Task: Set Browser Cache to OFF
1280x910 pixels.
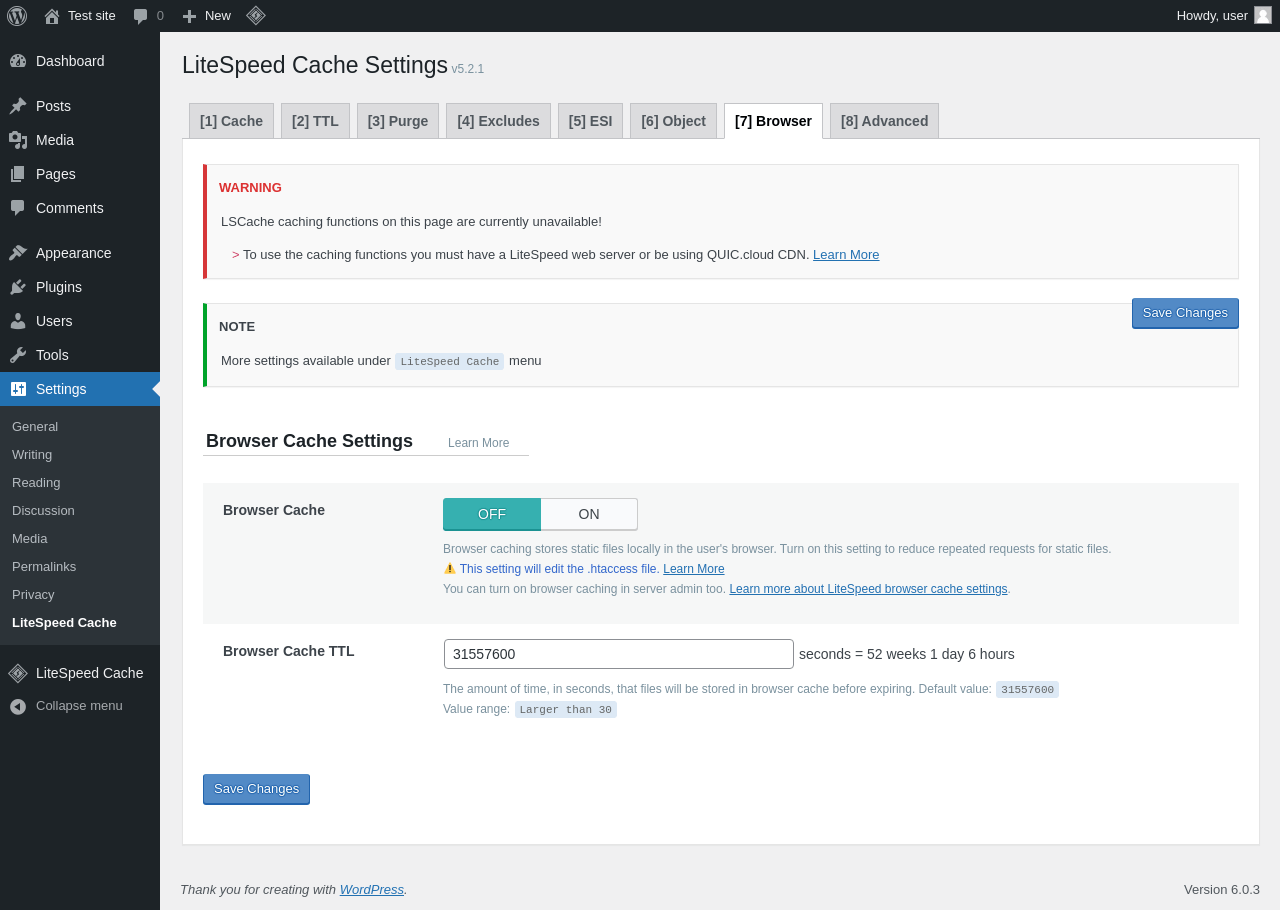Action: (x=492, y=514)
